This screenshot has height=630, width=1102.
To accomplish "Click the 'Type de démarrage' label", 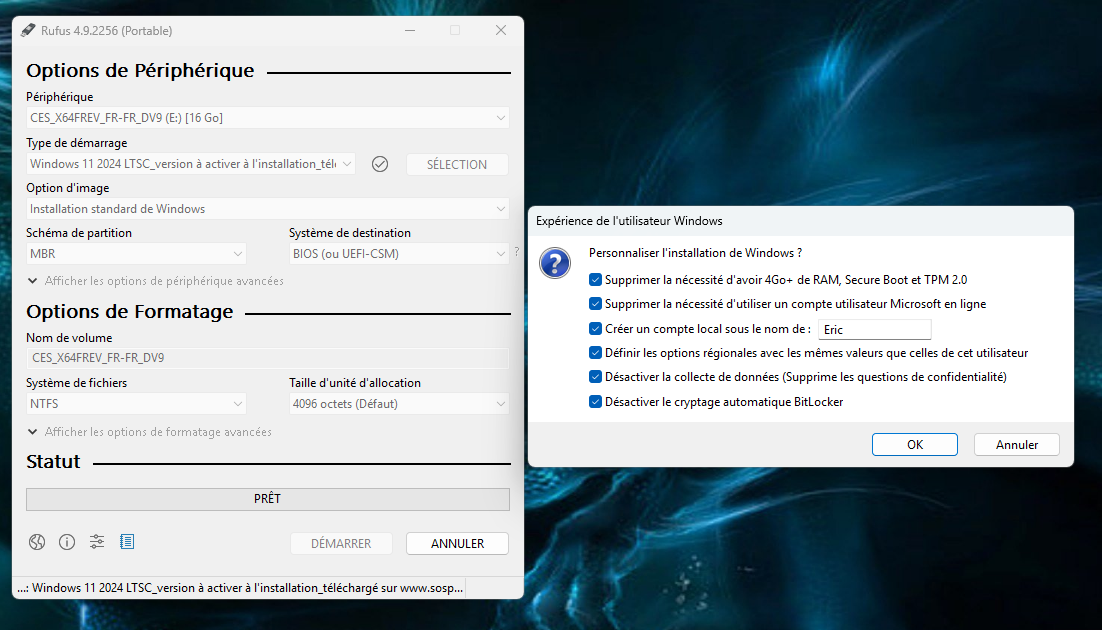I will point(77,143).
